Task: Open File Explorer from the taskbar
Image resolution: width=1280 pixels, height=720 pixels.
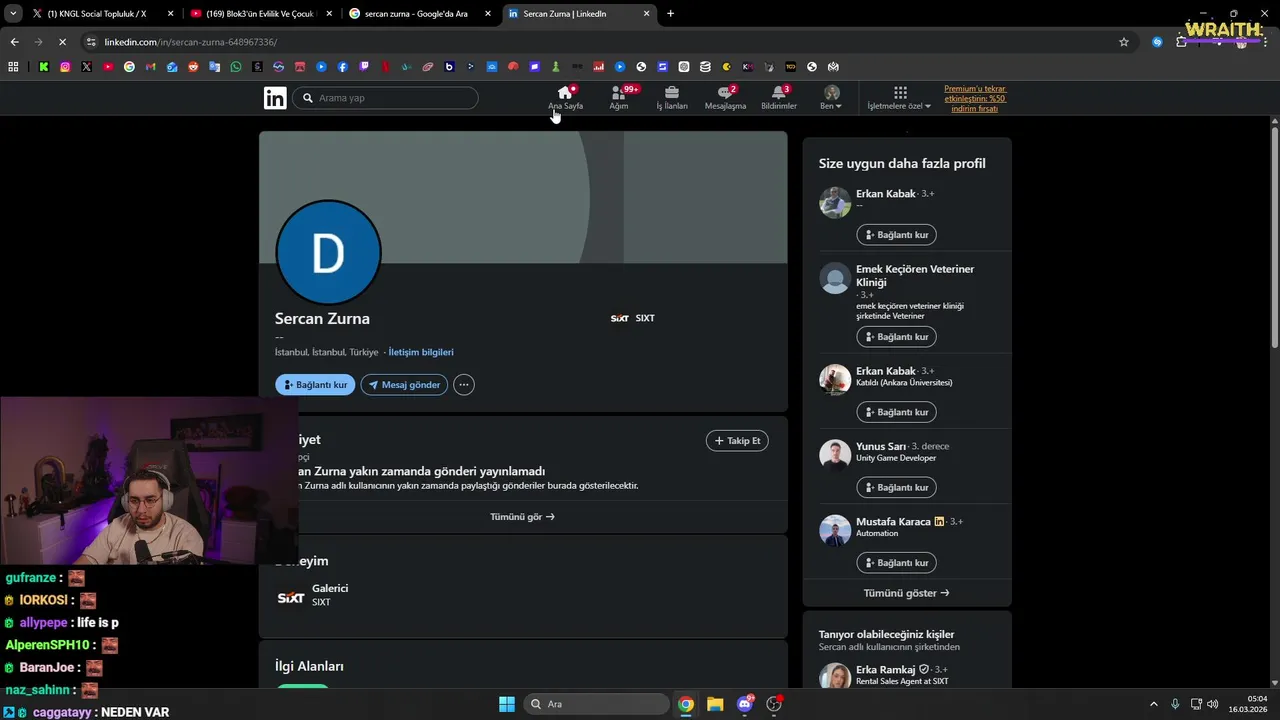Action: click(715, 704)
